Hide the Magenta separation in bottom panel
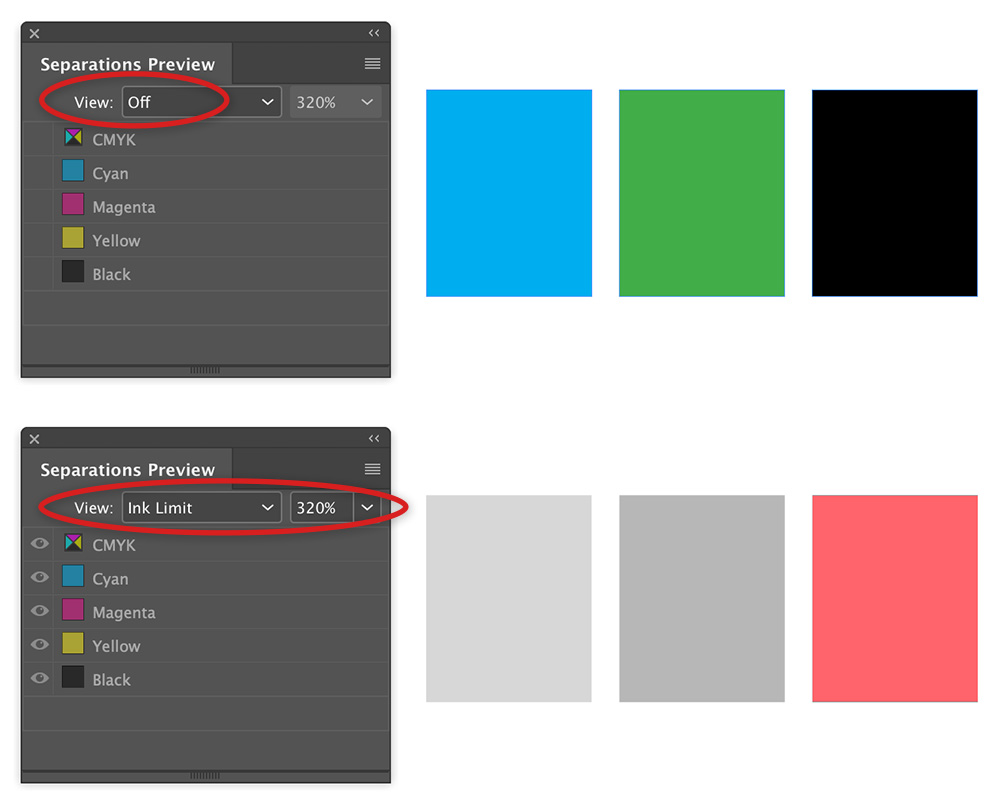 pos(39,611)
